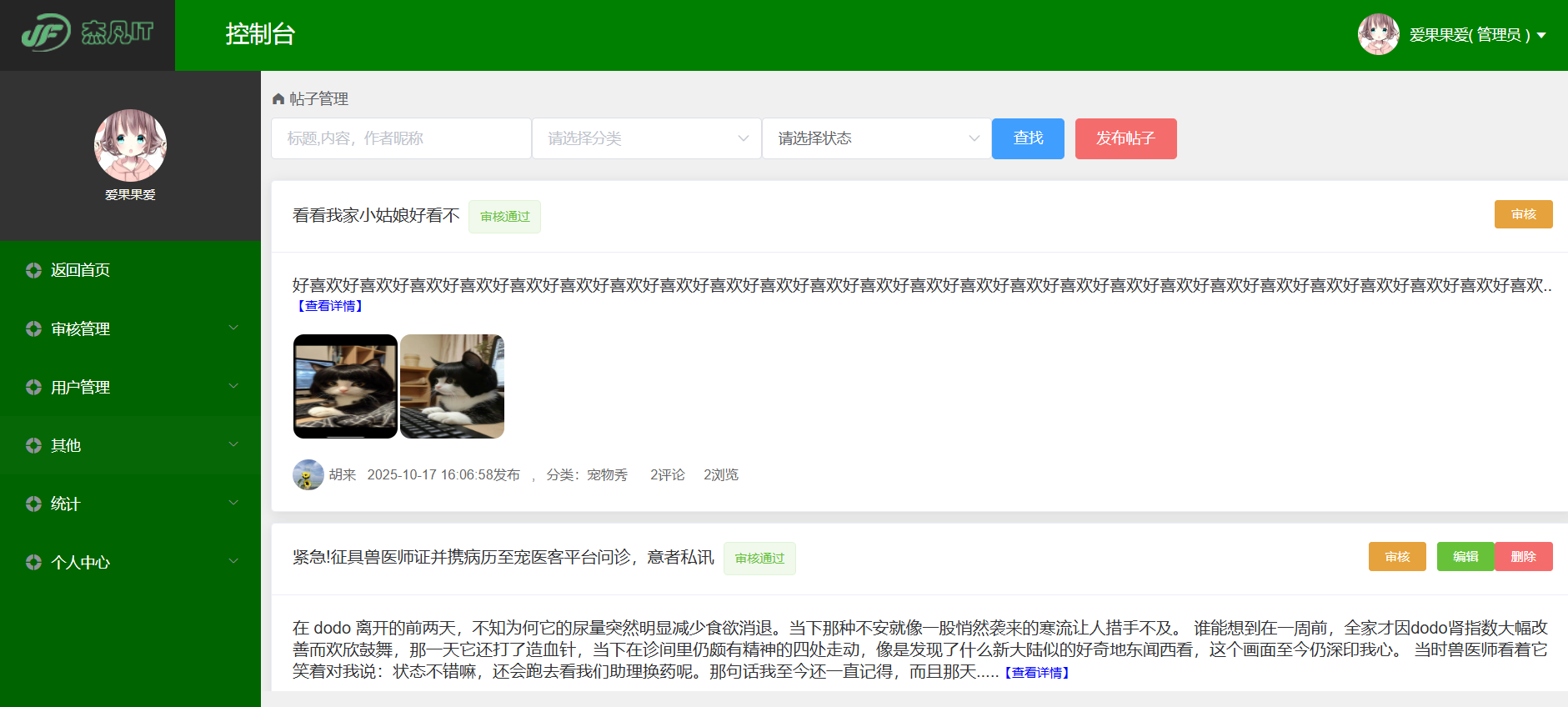Click the 帖子管理 breadcrumb text
The height and width of the screenshot is (707, 1568).
pyautogui.click(x=318, y=99)
